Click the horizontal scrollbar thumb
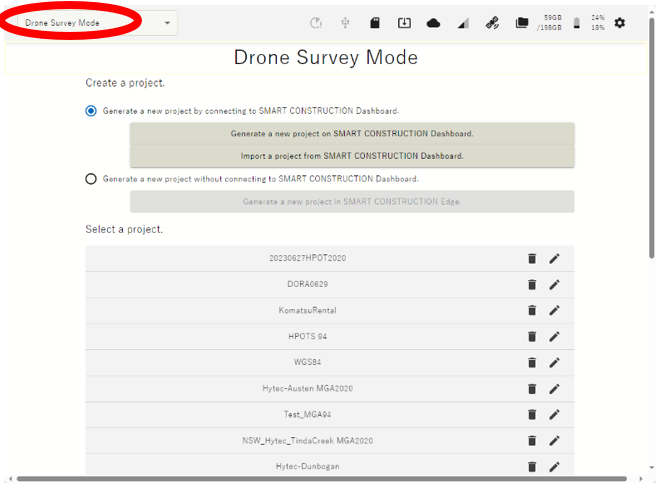 [x=322, y=479]
